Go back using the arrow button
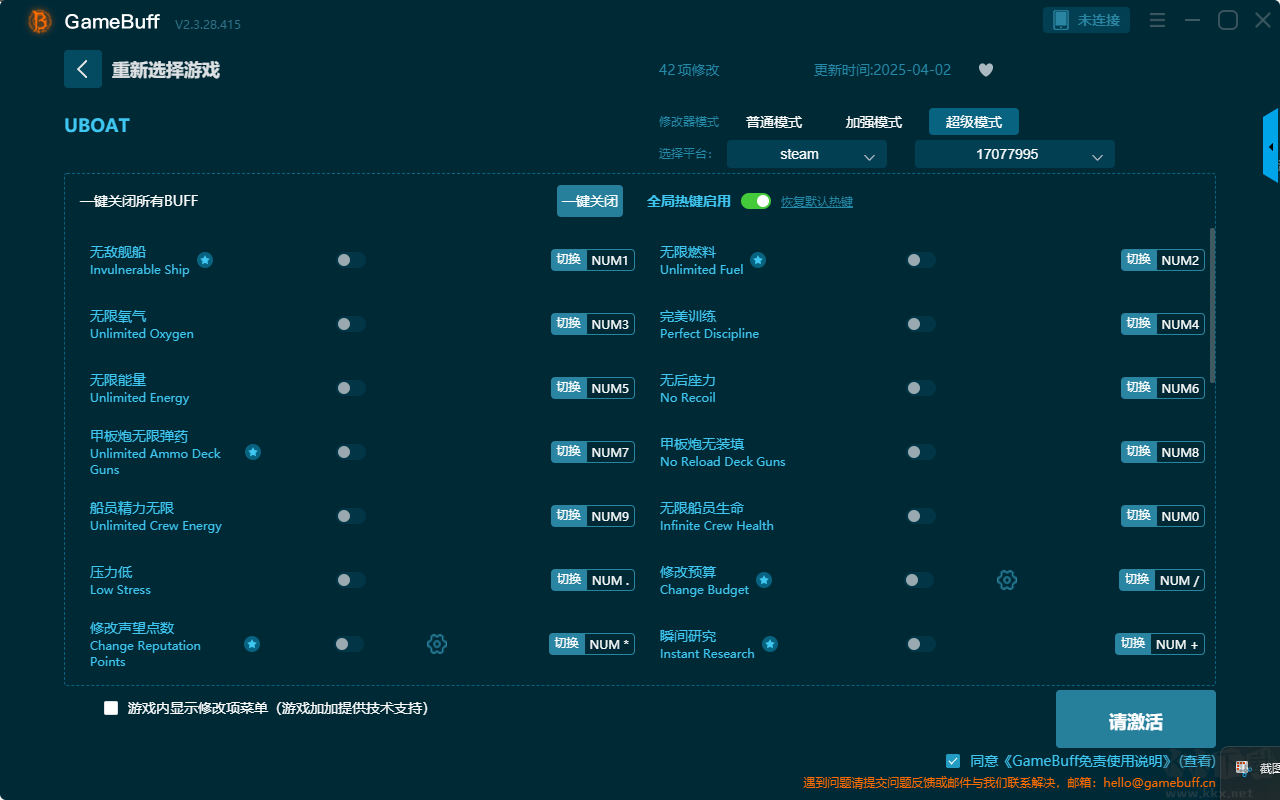The width and height of the screenshot is (1280, 800). (x=83, y=69)
